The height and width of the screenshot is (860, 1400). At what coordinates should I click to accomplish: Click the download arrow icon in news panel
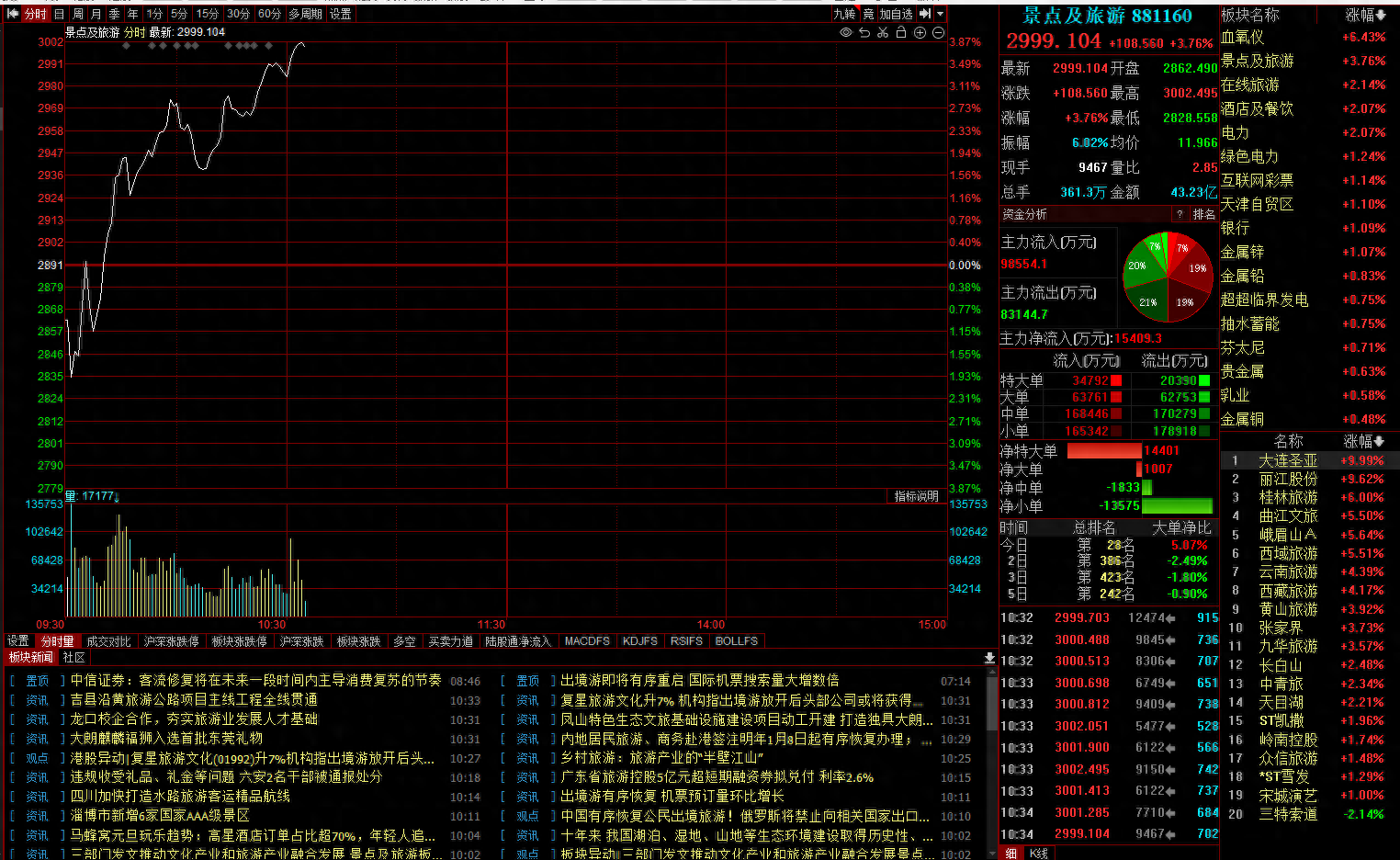point(989,658)
